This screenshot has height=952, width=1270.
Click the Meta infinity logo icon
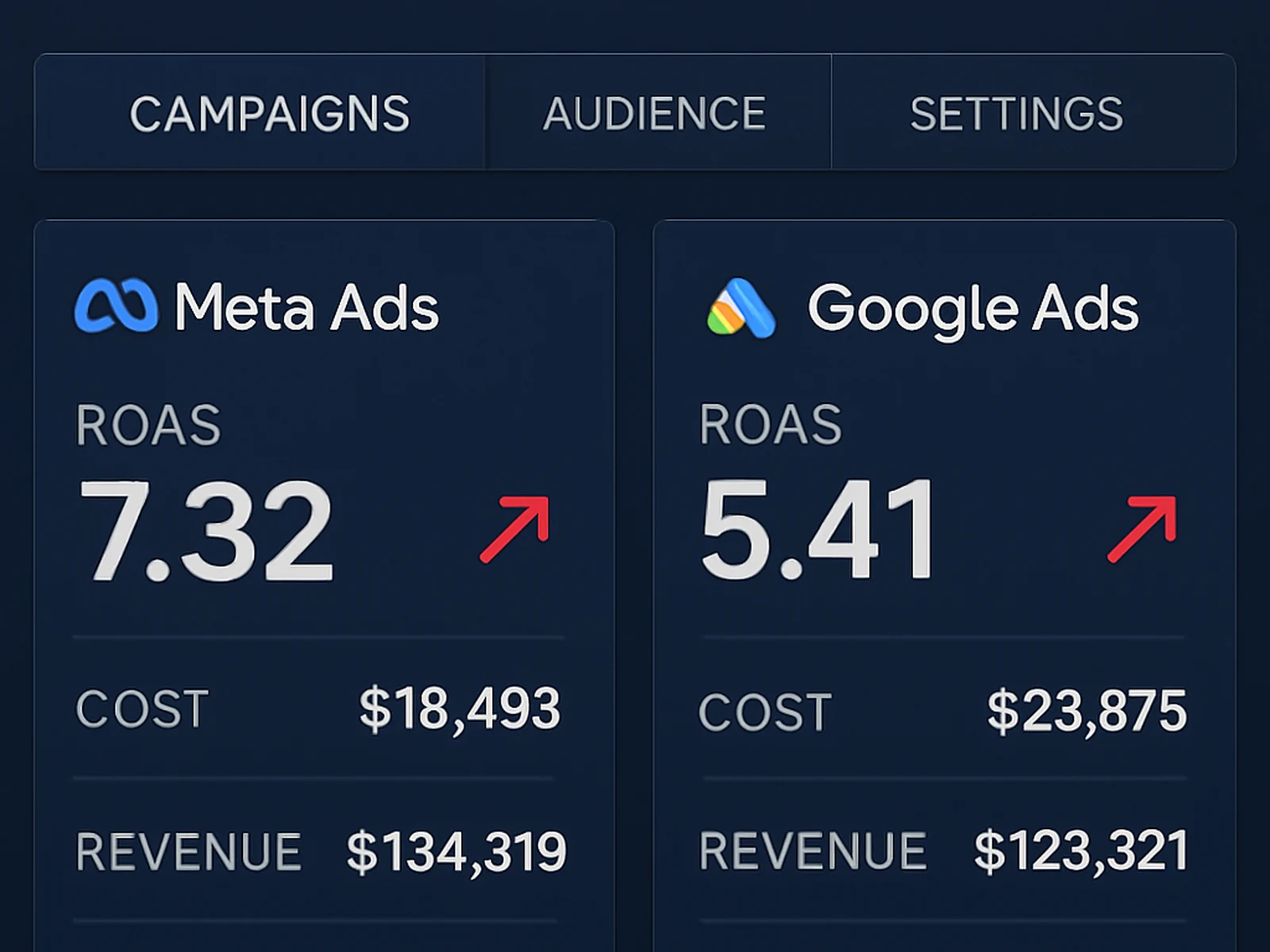click(x=116, y=306)
